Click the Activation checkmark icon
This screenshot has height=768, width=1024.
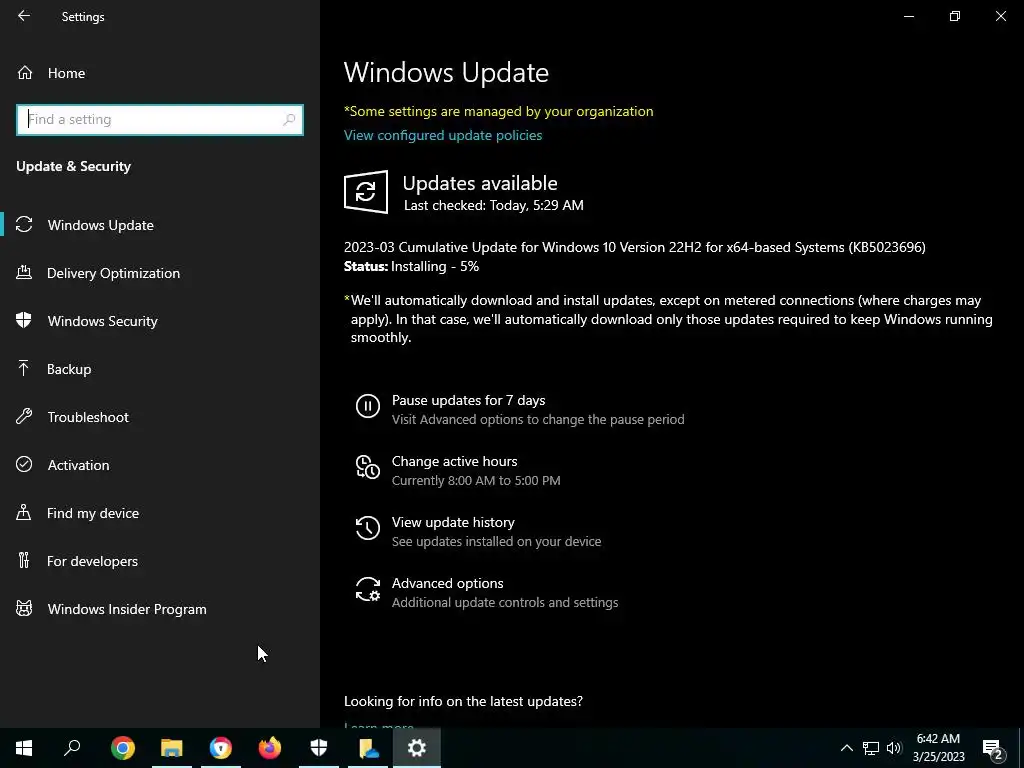coord(24,464)
